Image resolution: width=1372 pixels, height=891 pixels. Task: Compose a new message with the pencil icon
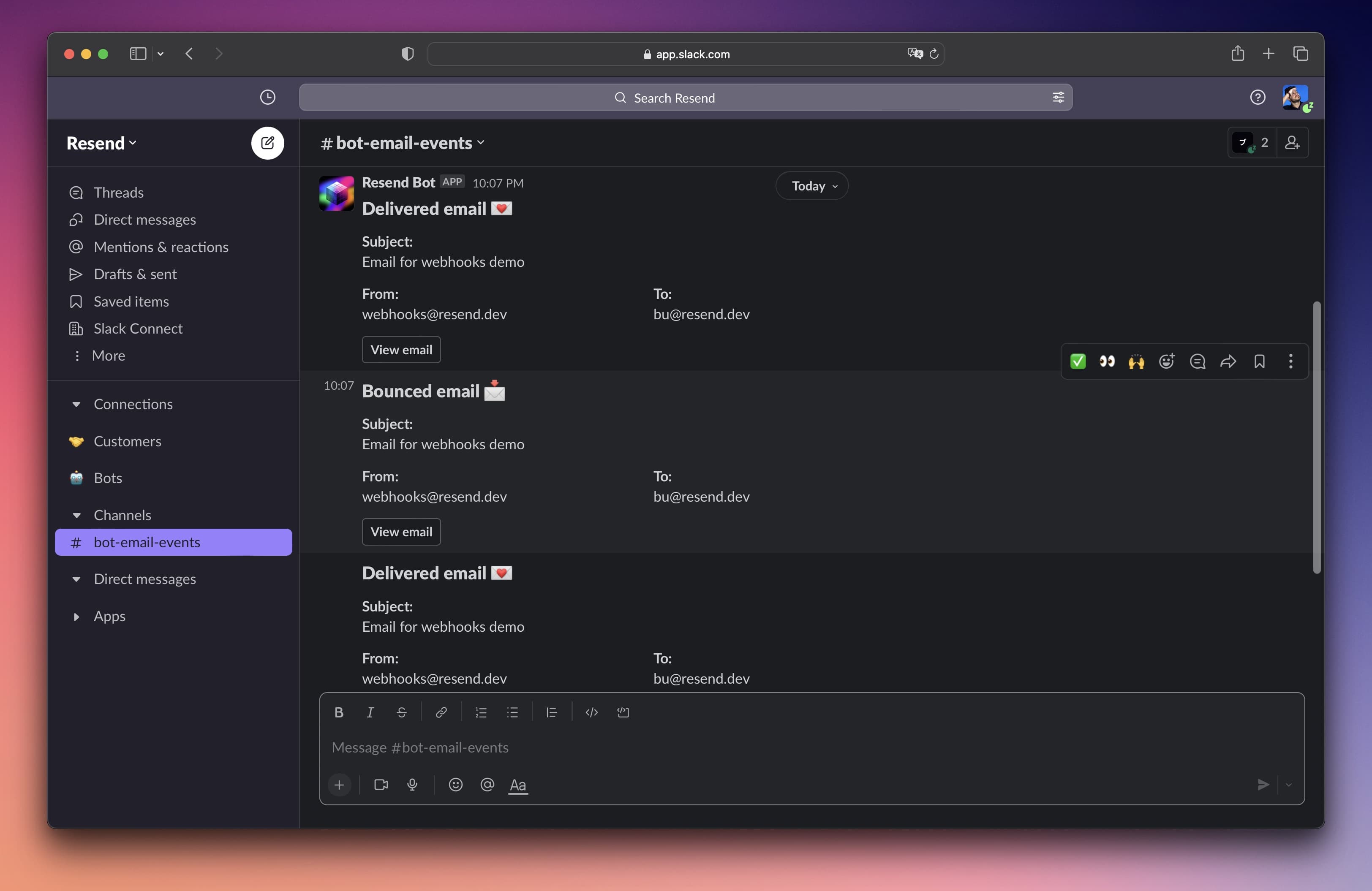(x=267, y=143)
